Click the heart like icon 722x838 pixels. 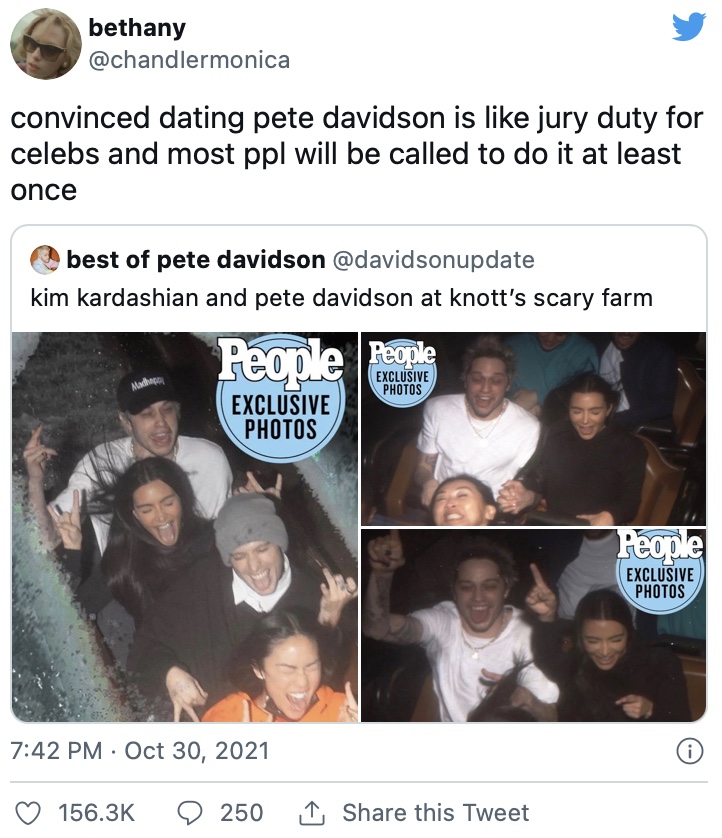point(28,813)
